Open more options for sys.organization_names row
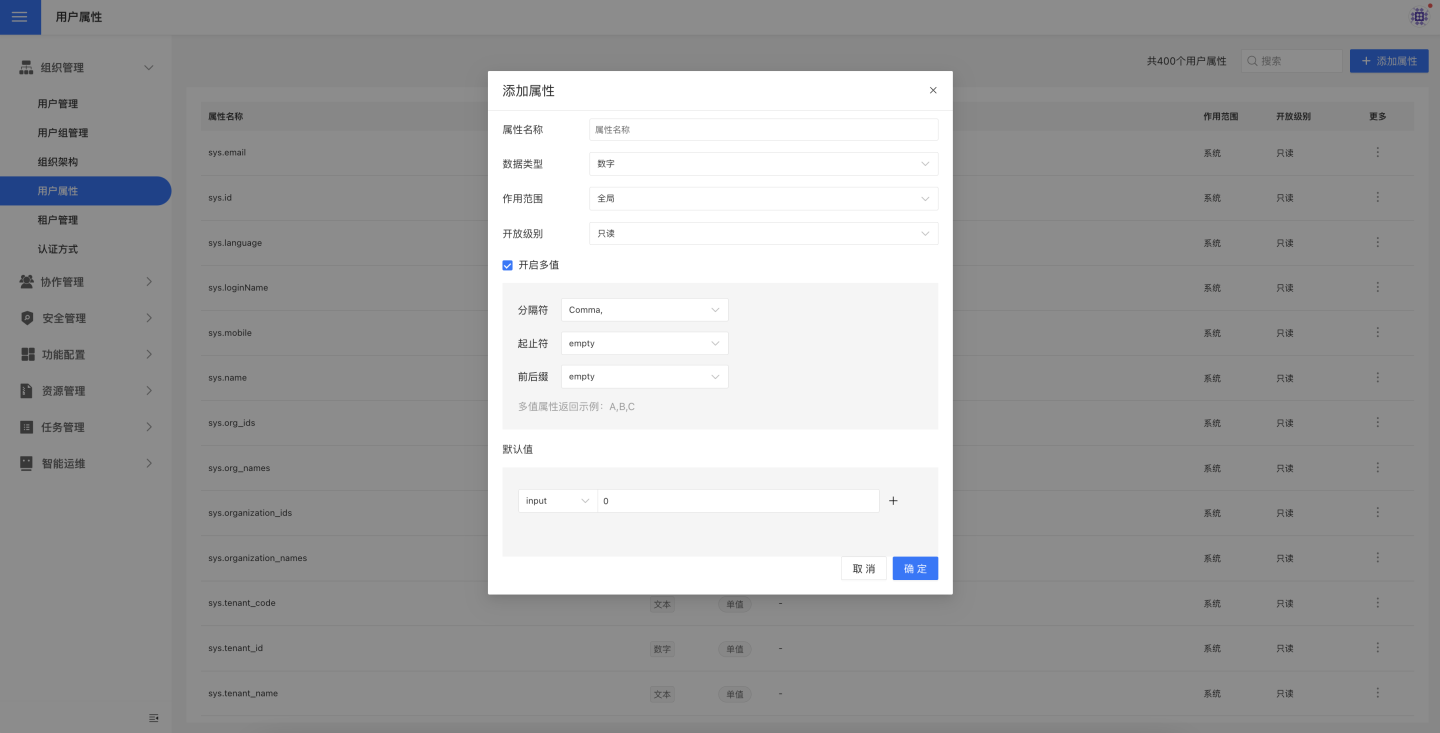 click(1378, 558)
